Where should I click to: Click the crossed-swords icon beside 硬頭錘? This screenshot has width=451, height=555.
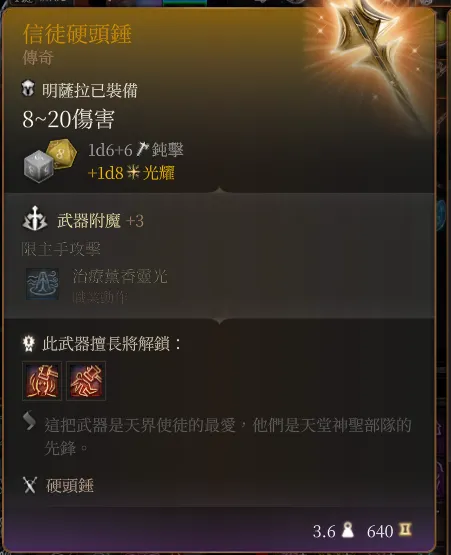click(30, 485)
